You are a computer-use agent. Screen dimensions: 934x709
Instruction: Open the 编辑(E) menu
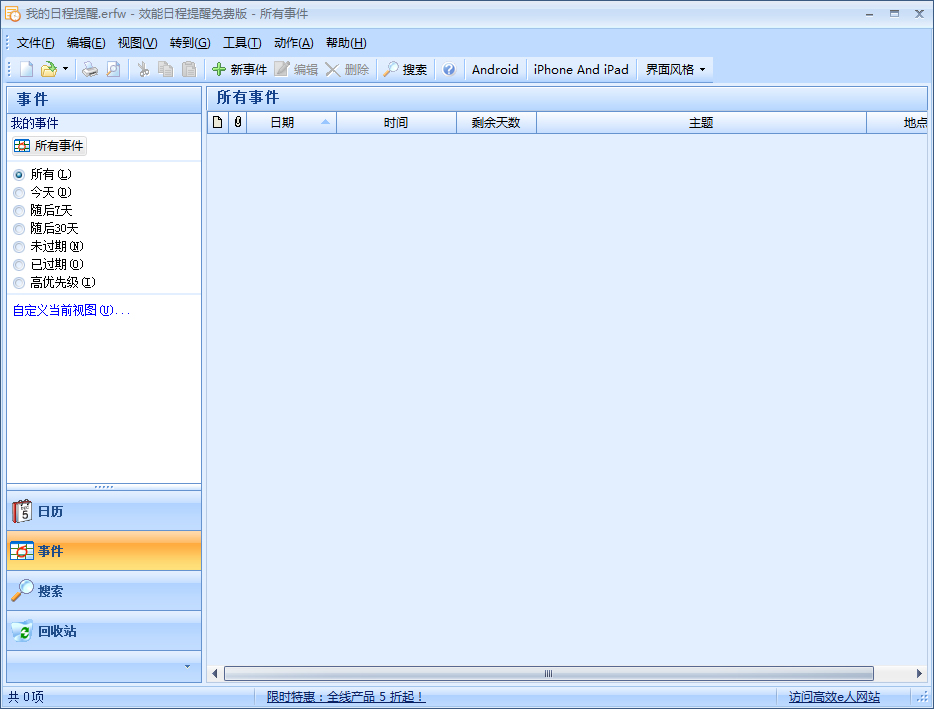coord(86,43)
